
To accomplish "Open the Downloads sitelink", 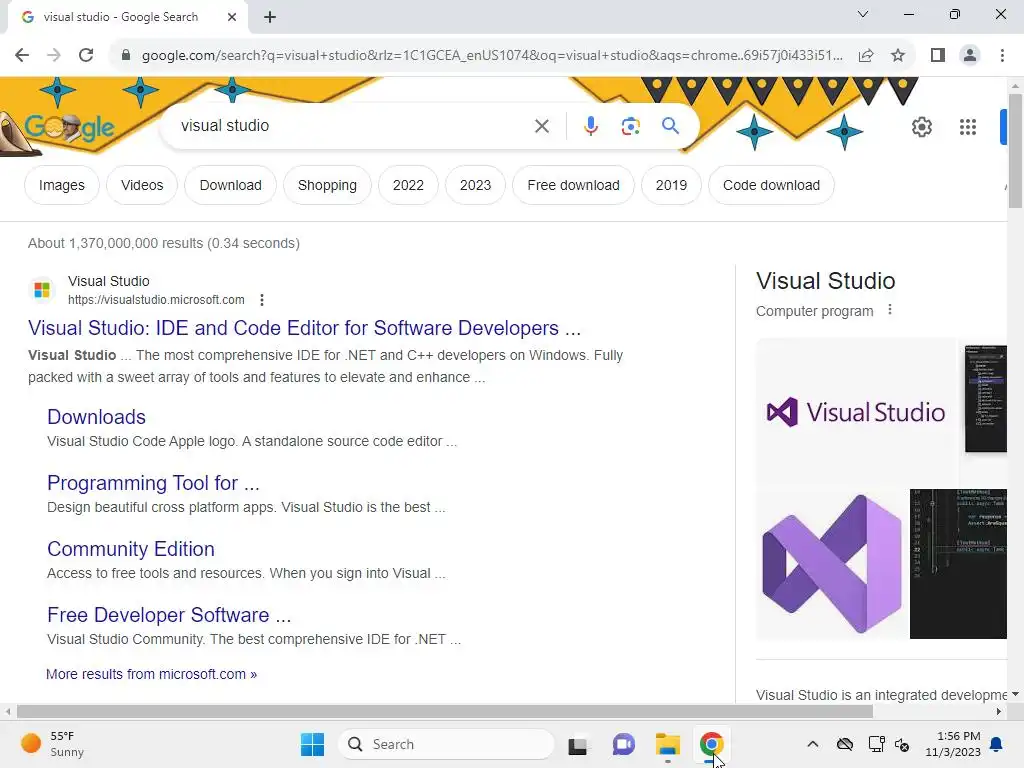I will pyautogui.click(x=96, y=417).
